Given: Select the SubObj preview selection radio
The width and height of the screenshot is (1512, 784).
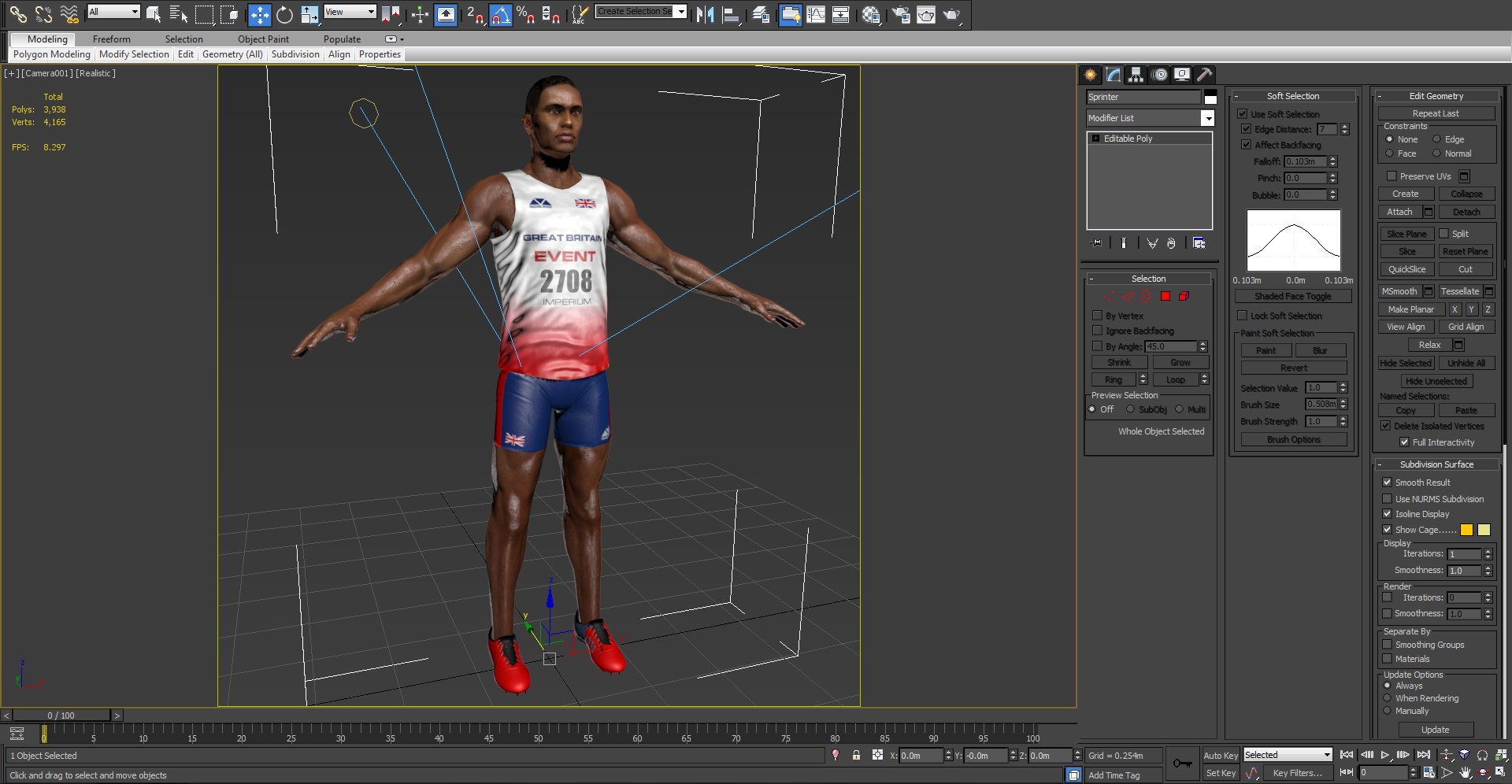Looking at the screenshot, I should (x=1131, y=409).
